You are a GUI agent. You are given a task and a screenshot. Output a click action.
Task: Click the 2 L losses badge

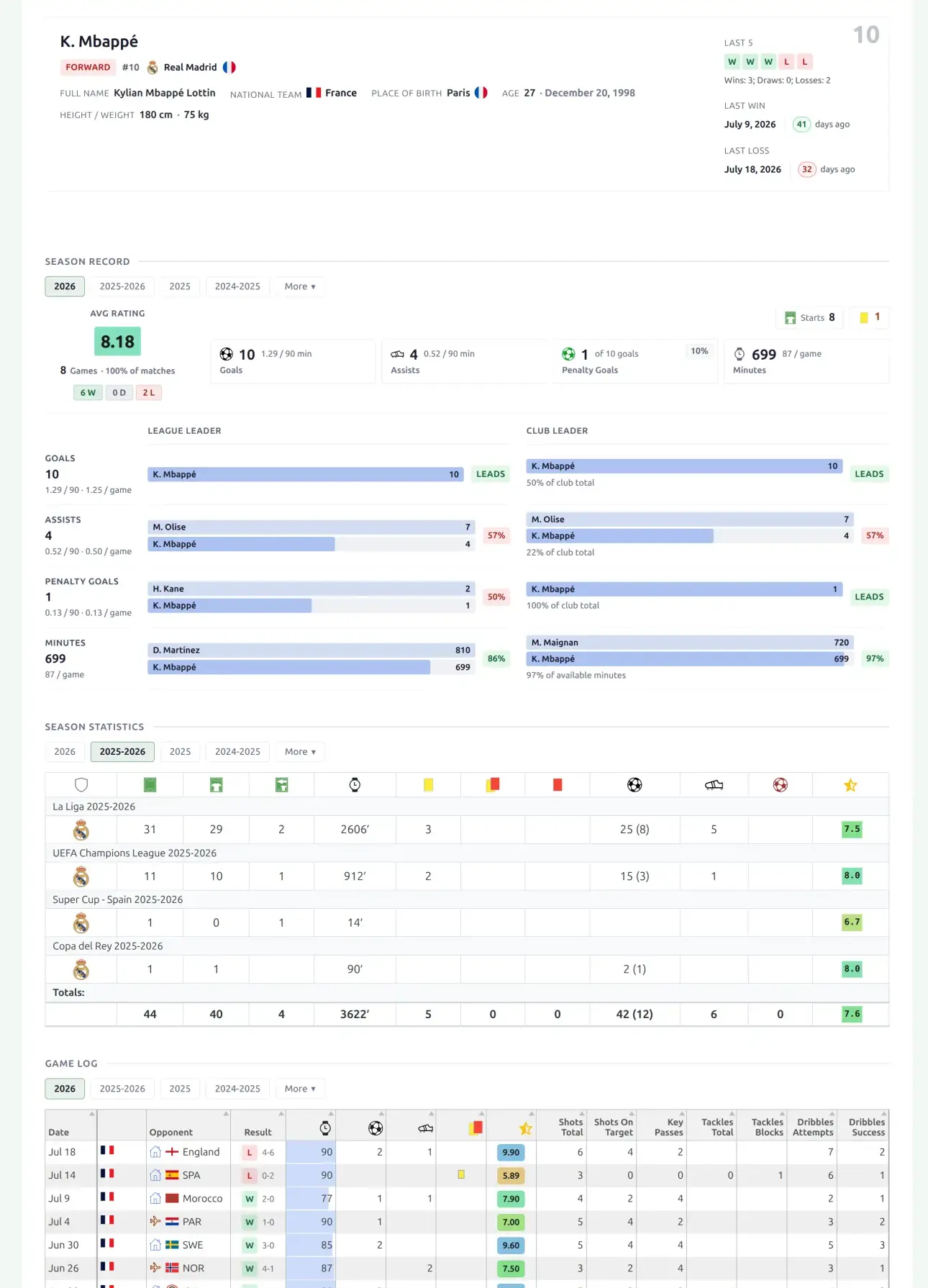coord(148,393)
